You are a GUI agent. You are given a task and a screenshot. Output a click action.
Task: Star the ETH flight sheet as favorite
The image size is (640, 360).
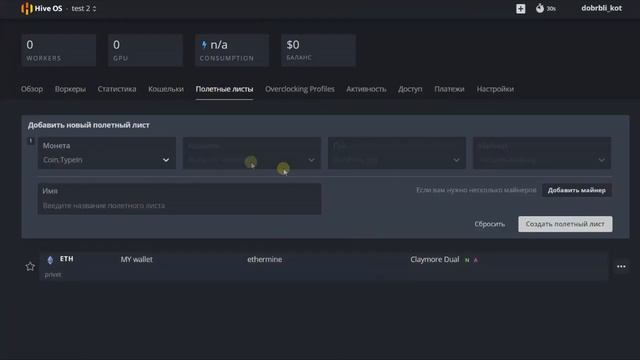30,267
